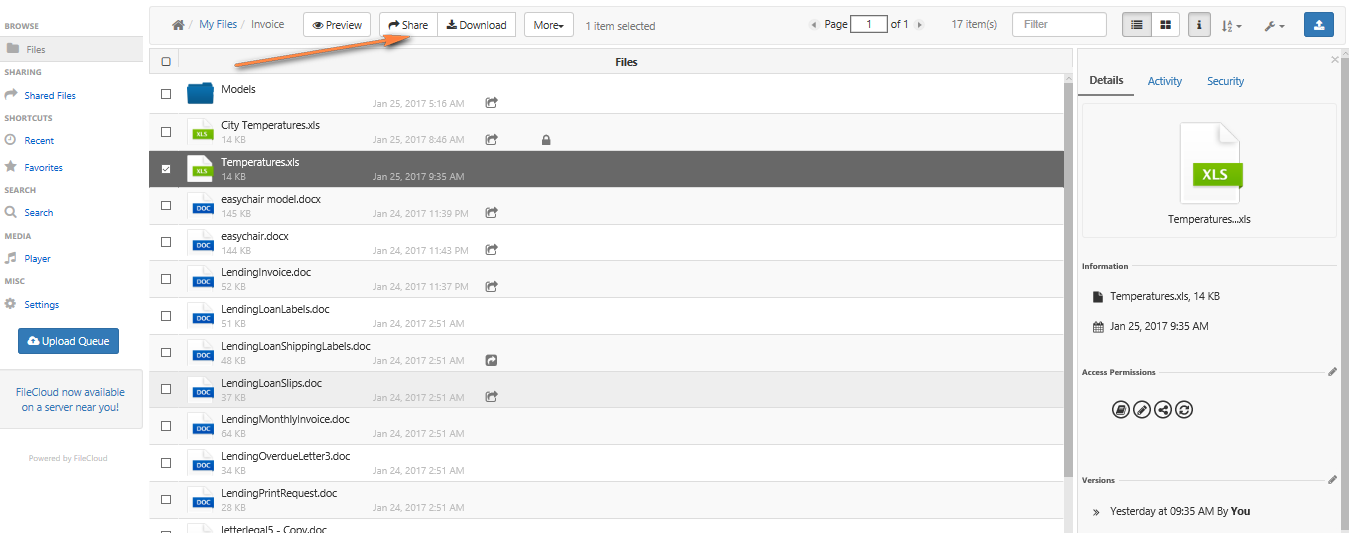Open Settings in sidebar
The image size is (1349, 533).
point(42,305)
